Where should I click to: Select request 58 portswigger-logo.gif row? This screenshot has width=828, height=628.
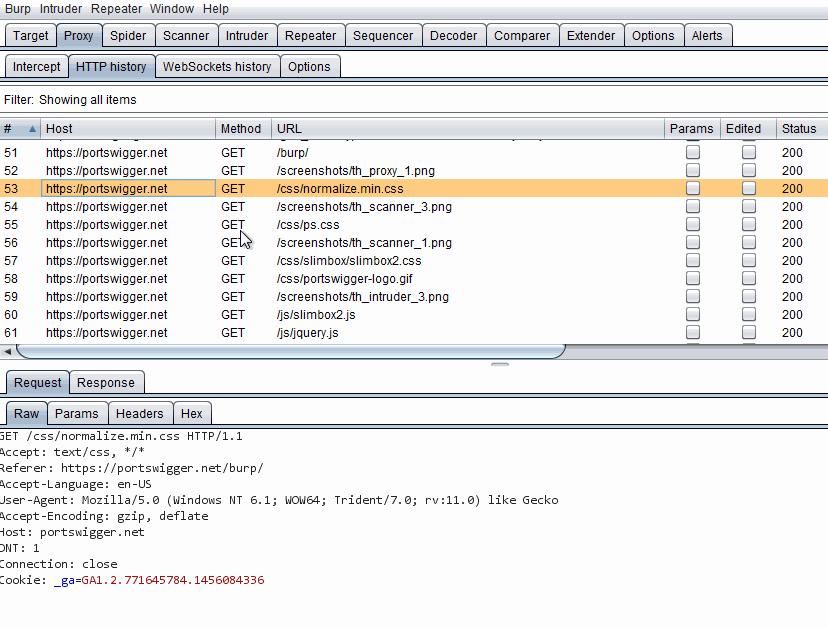click(344, 279)
